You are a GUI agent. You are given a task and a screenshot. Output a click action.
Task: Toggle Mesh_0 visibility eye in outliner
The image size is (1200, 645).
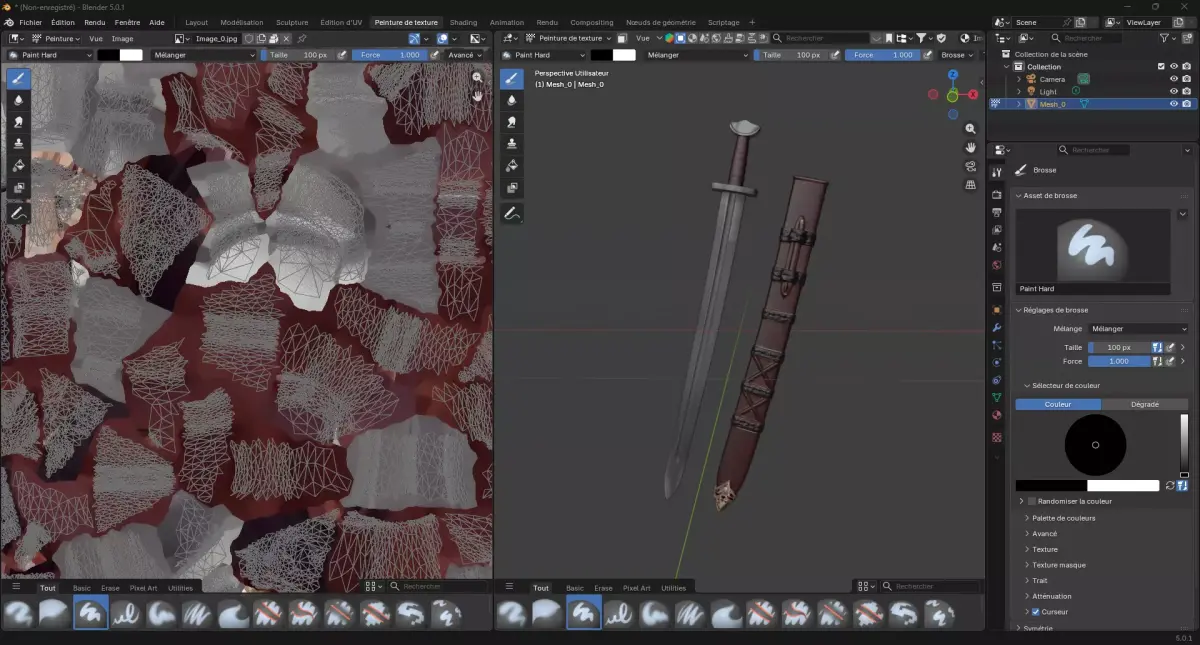point(1174,104)
